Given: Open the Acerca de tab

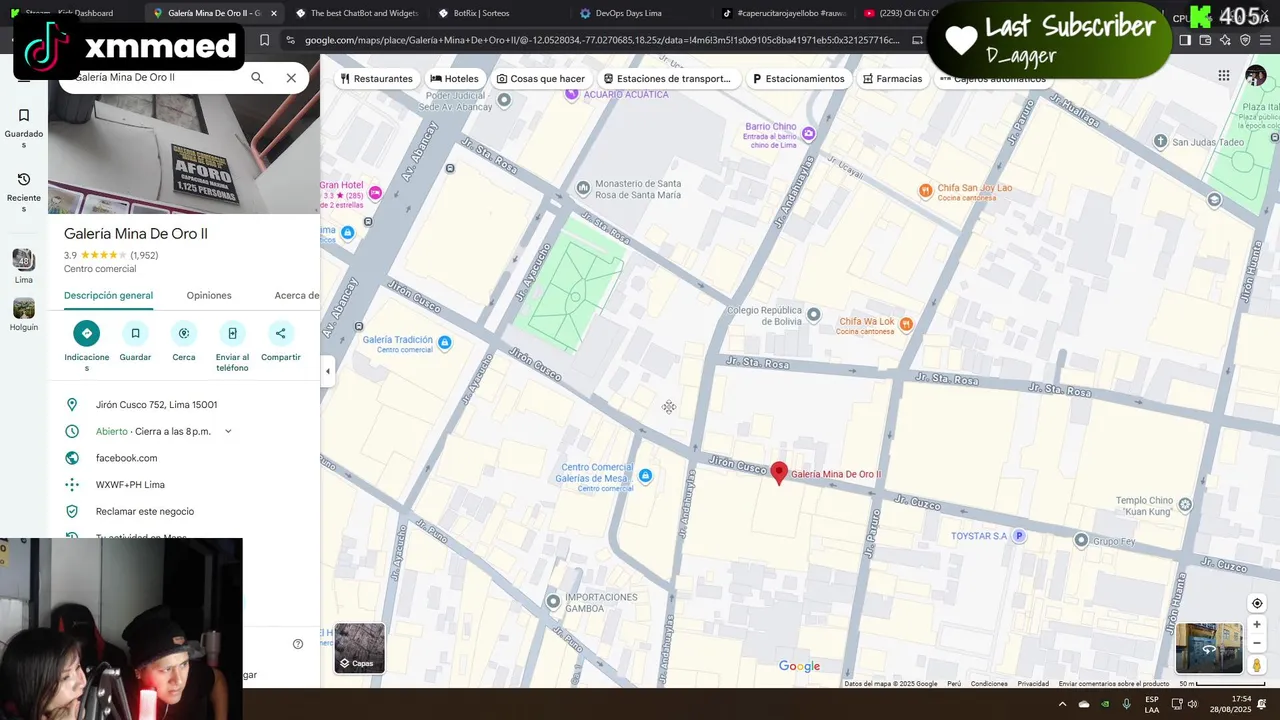Looking at the screenshot, I should click(x=297, y=295).
